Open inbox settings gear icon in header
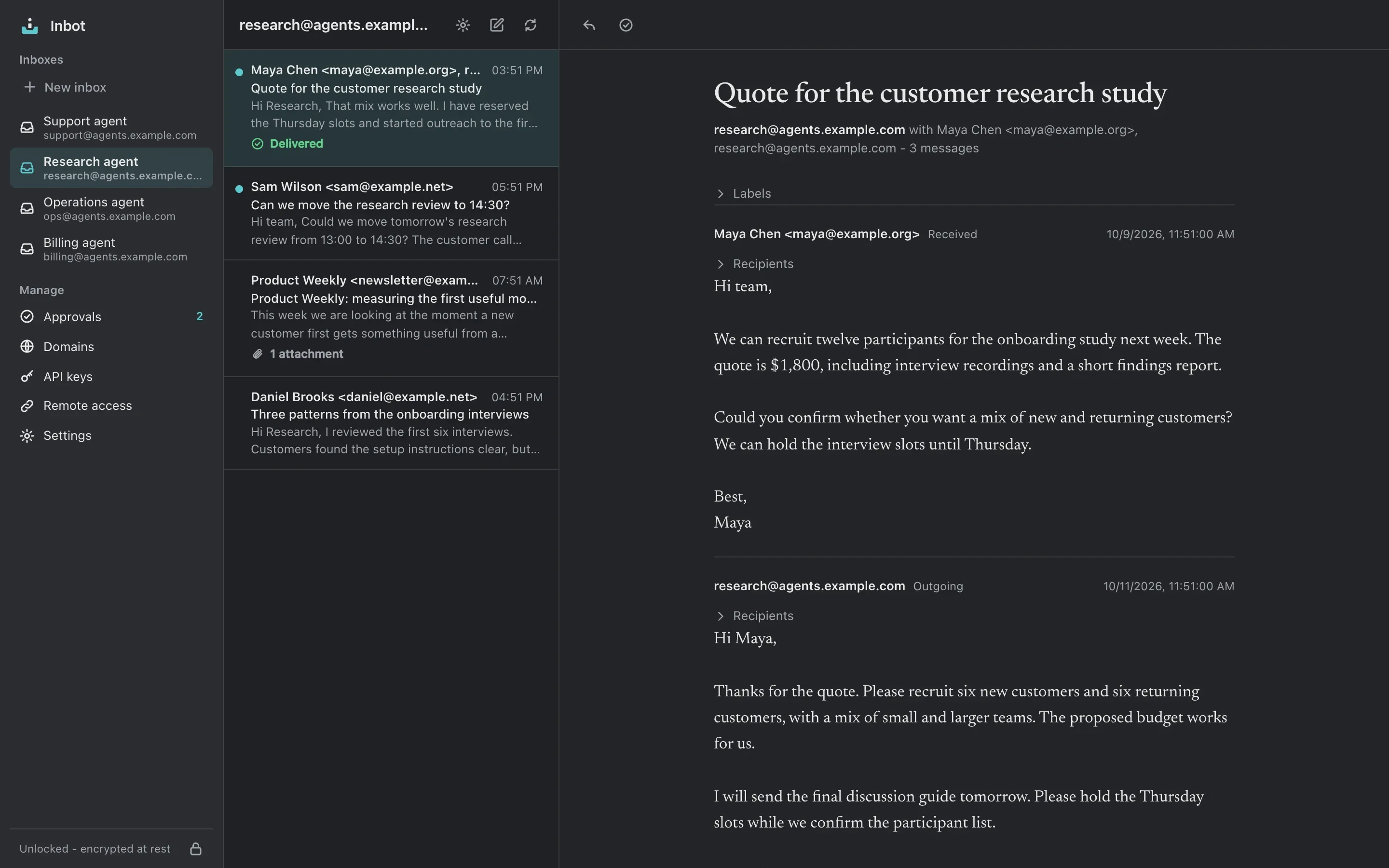The image size is (1389, 868). tap(463, 25)
